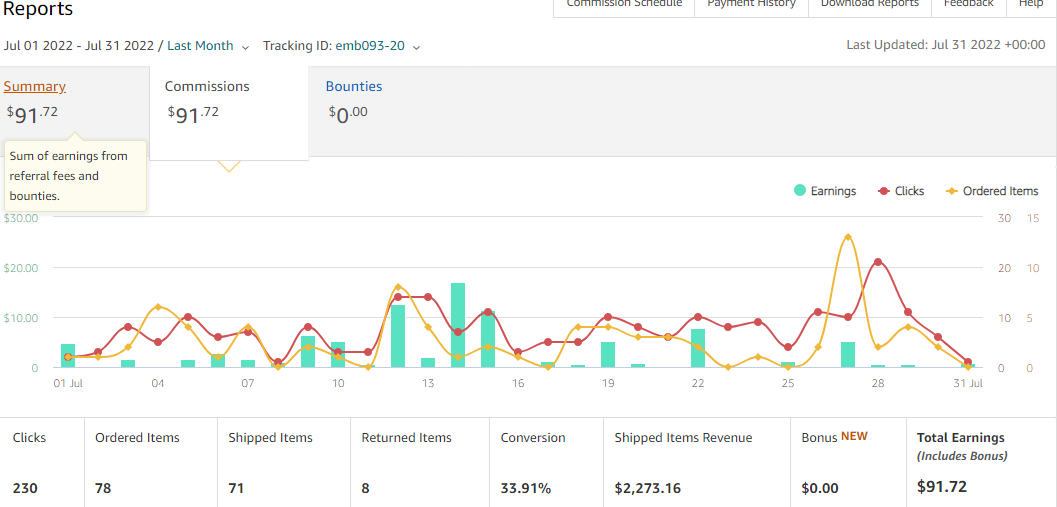Switch to the Bounties tab
Image resolution: width=1057 pixels, height=507 pixels.
tap(354, 86)
